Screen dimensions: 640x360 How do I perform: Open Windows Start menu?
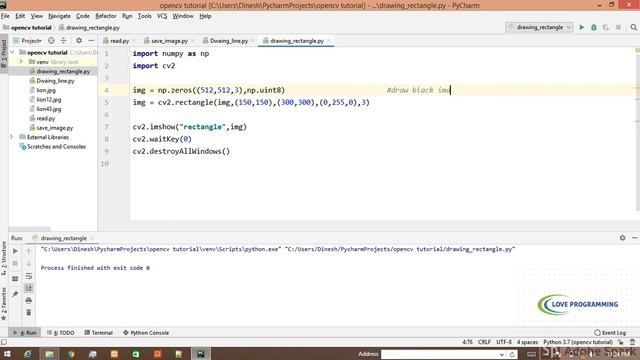pos(7,354)
